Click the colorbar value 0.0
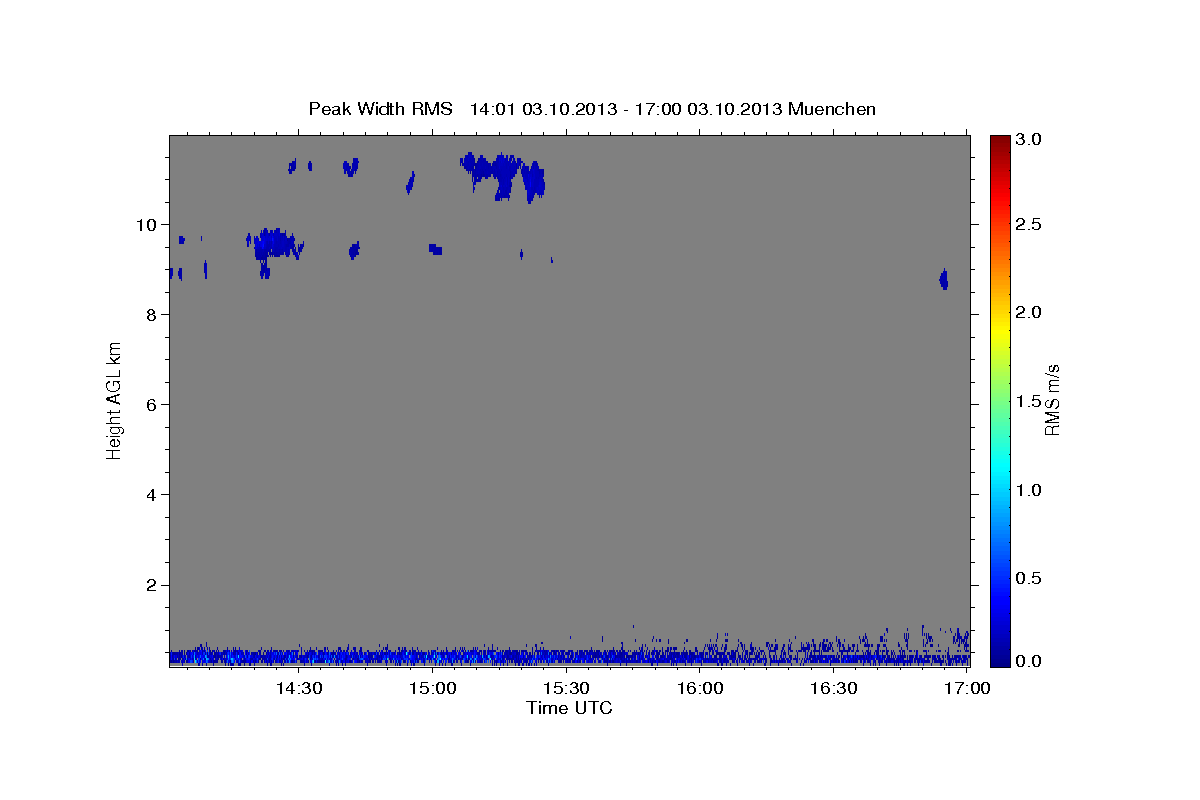The image size is (1200, 800). [1029, 661]
